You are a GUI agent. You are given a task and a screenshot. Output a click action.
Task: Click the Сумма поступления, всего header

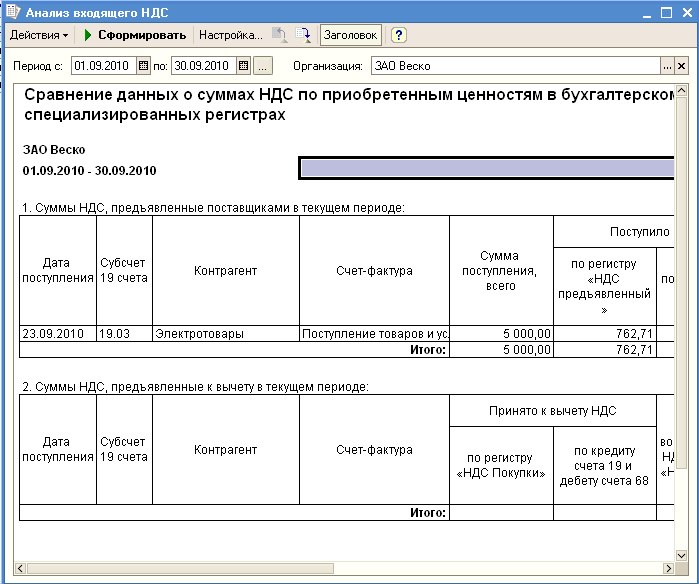pos(500,271)
